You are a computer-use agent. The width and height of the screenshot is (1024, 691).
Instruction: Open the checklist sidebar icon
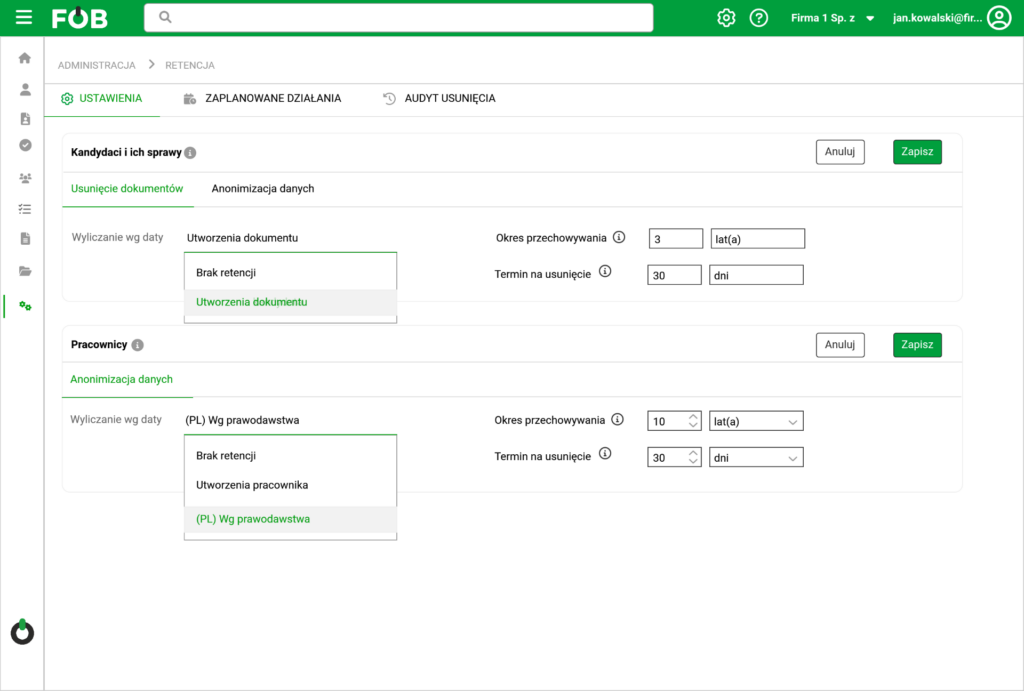click(x=25, y=209)
